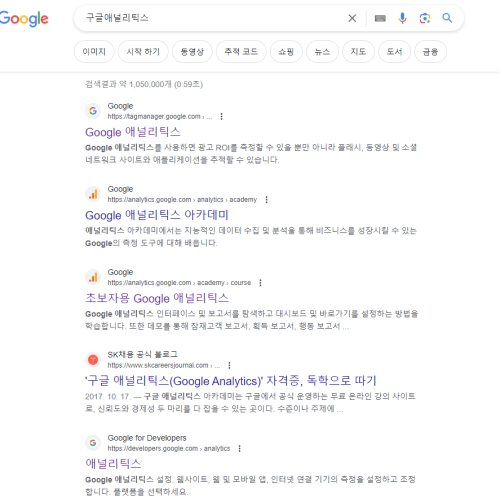Click the 검색결과 약 1,050,000개 result count
The image size is (500, 500).
(x=144, y=84)
